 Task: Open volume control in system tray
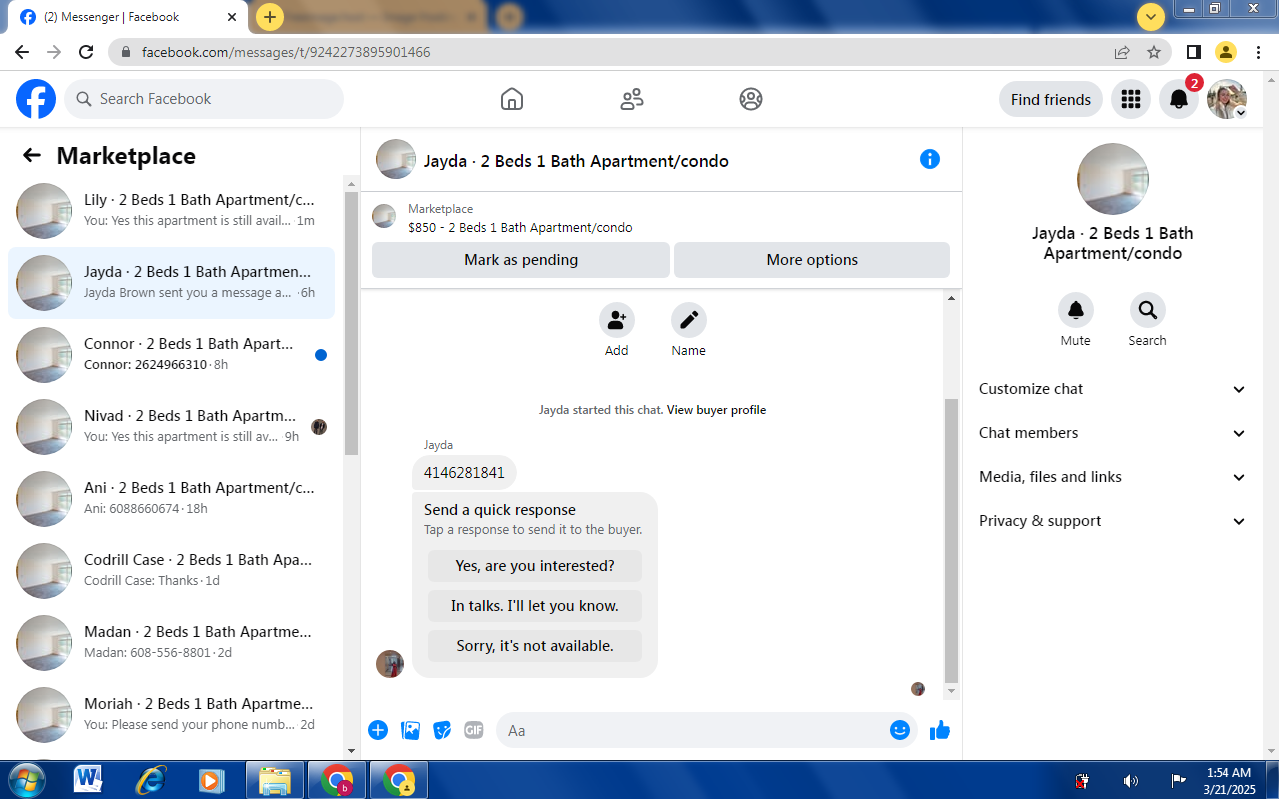(1131, 781)
